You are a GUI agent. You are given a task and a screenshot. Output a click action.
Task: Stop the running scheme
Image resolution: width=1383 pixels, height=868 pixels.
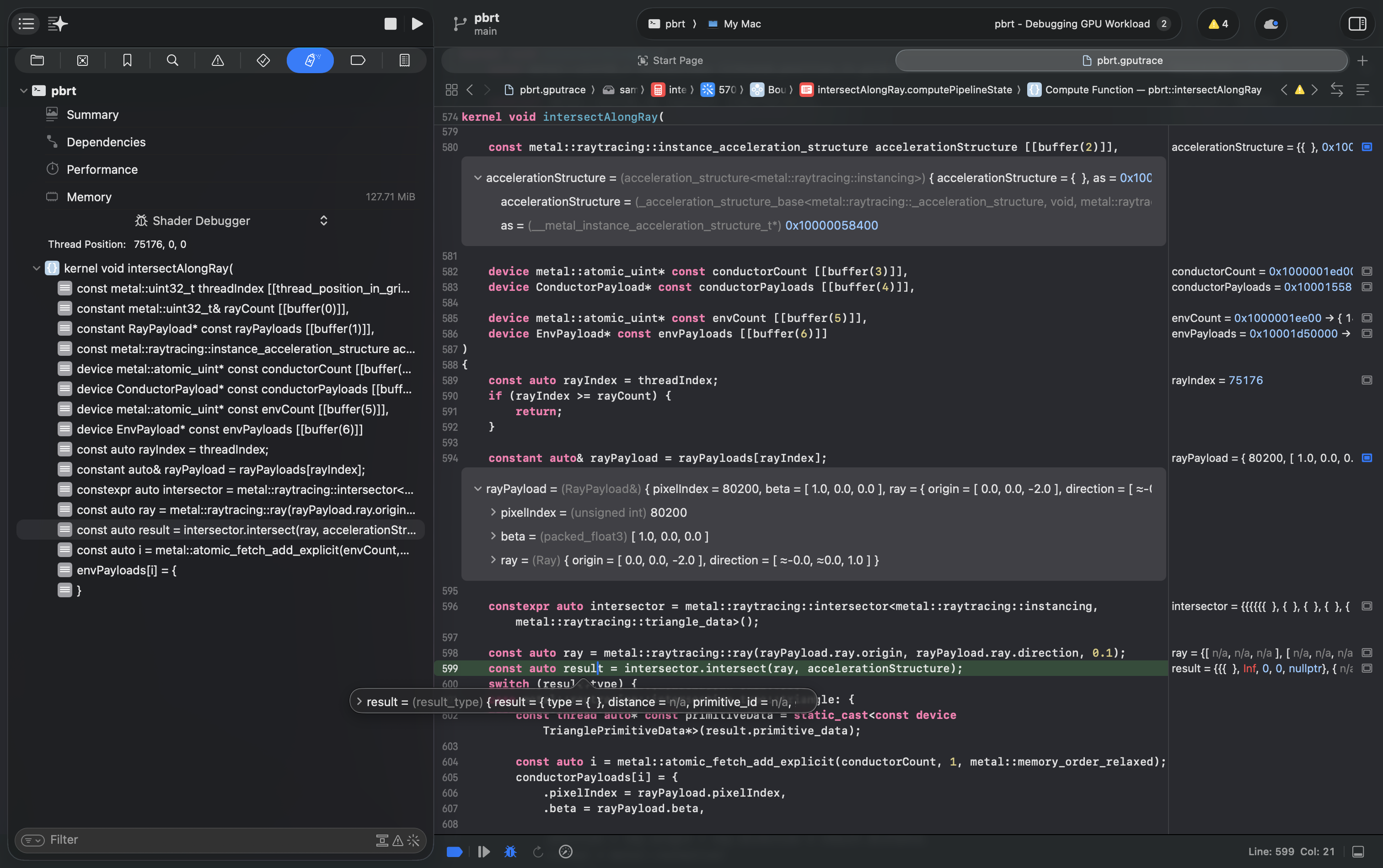(391, 23)
